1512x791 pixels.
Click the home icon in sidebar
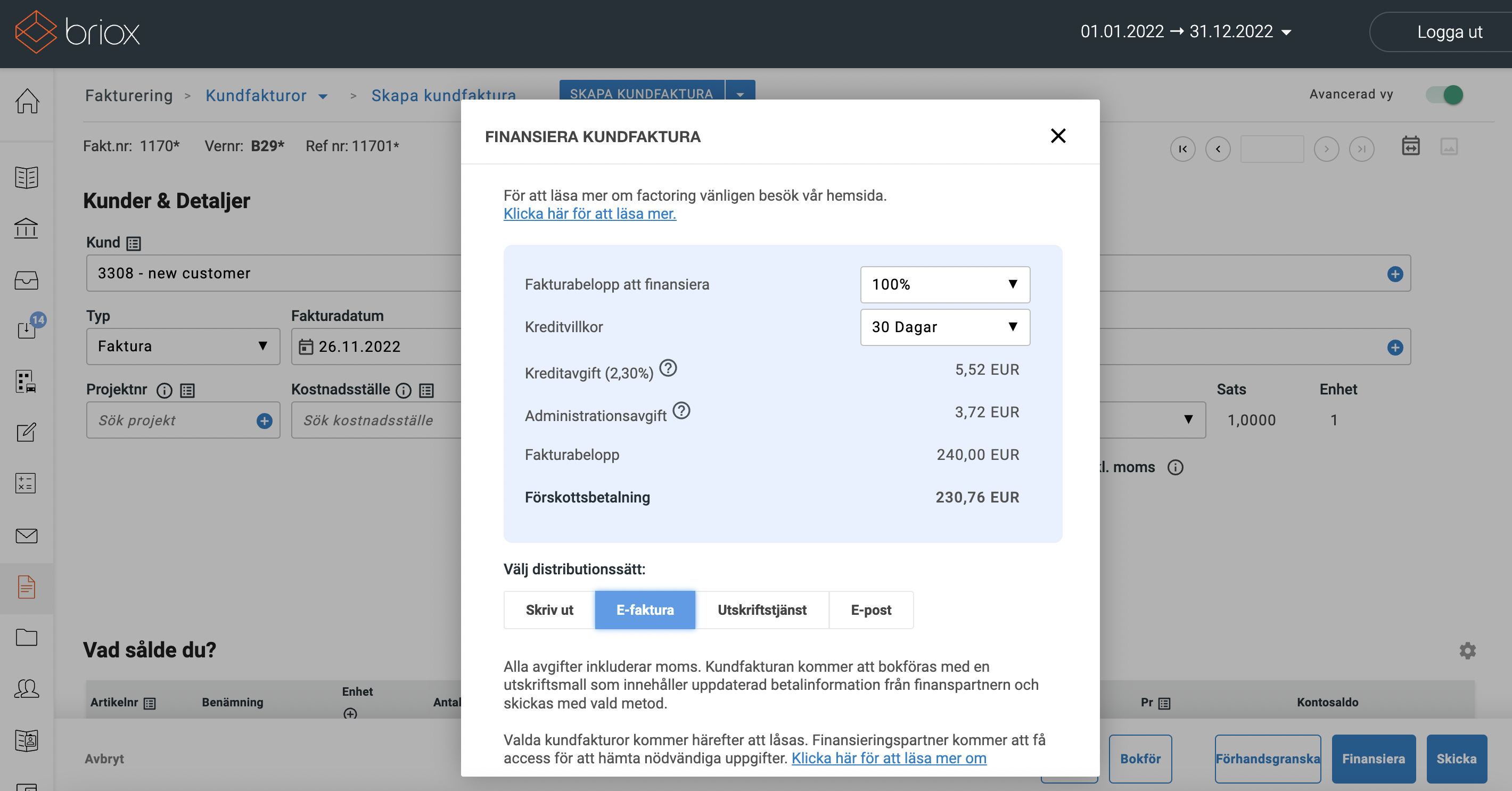(x=27, y=101)
